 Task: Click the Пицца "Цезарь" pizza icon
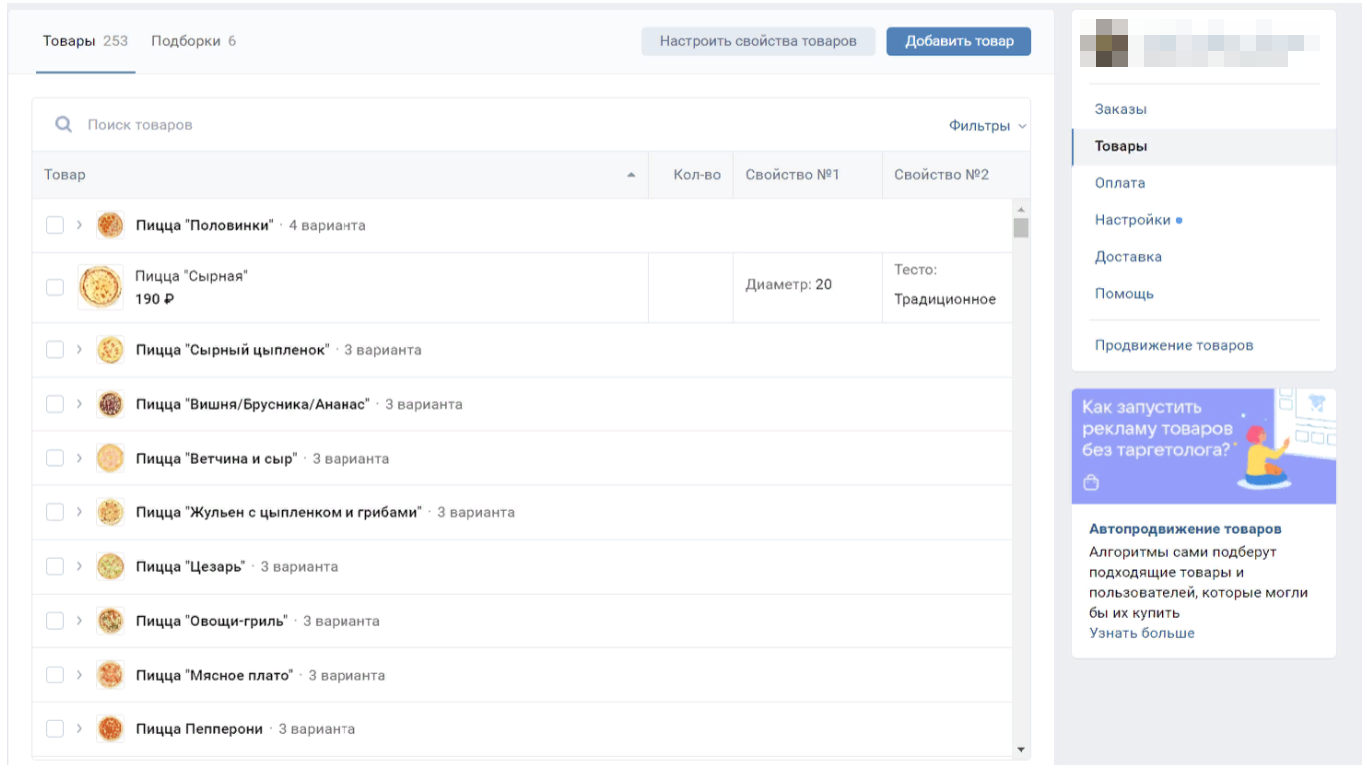click(110, 567)
